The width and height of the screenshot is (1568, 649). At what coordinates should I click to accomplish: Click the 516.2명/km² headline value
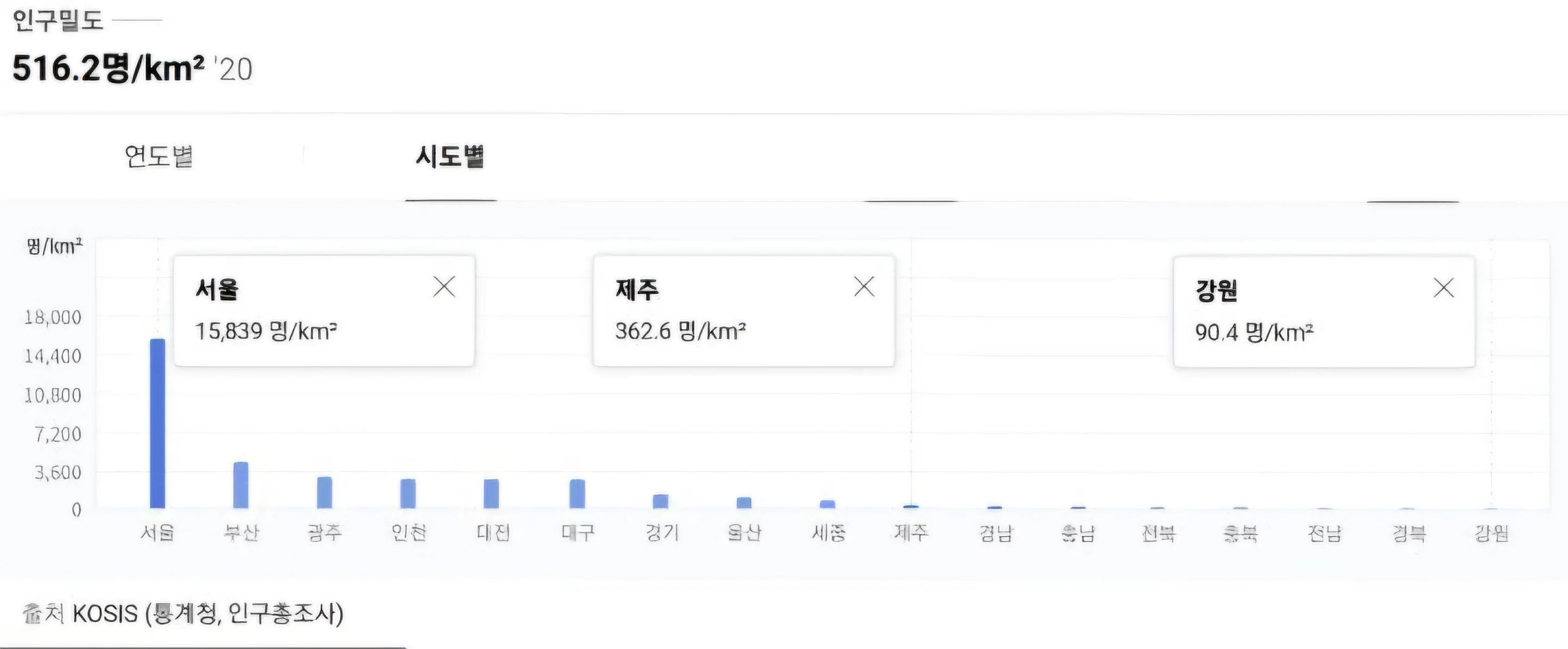[108, 68]
